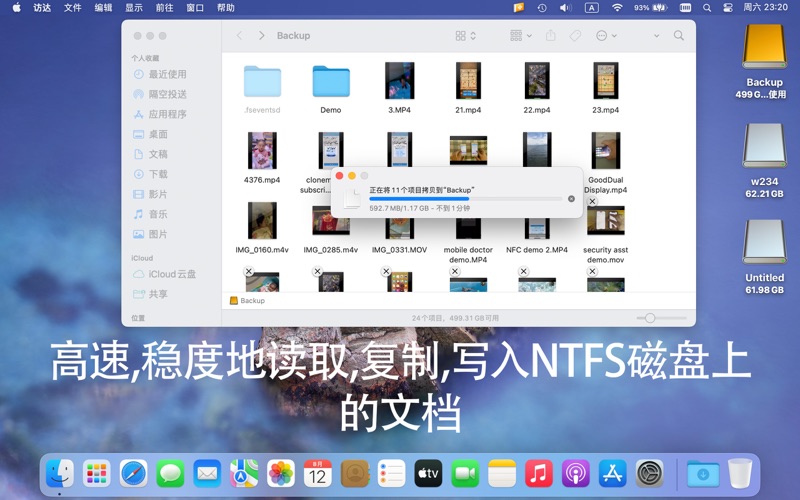Open the group-by options dropdown
The width and height of the screenshot is (800, 500).
(521, 36)
